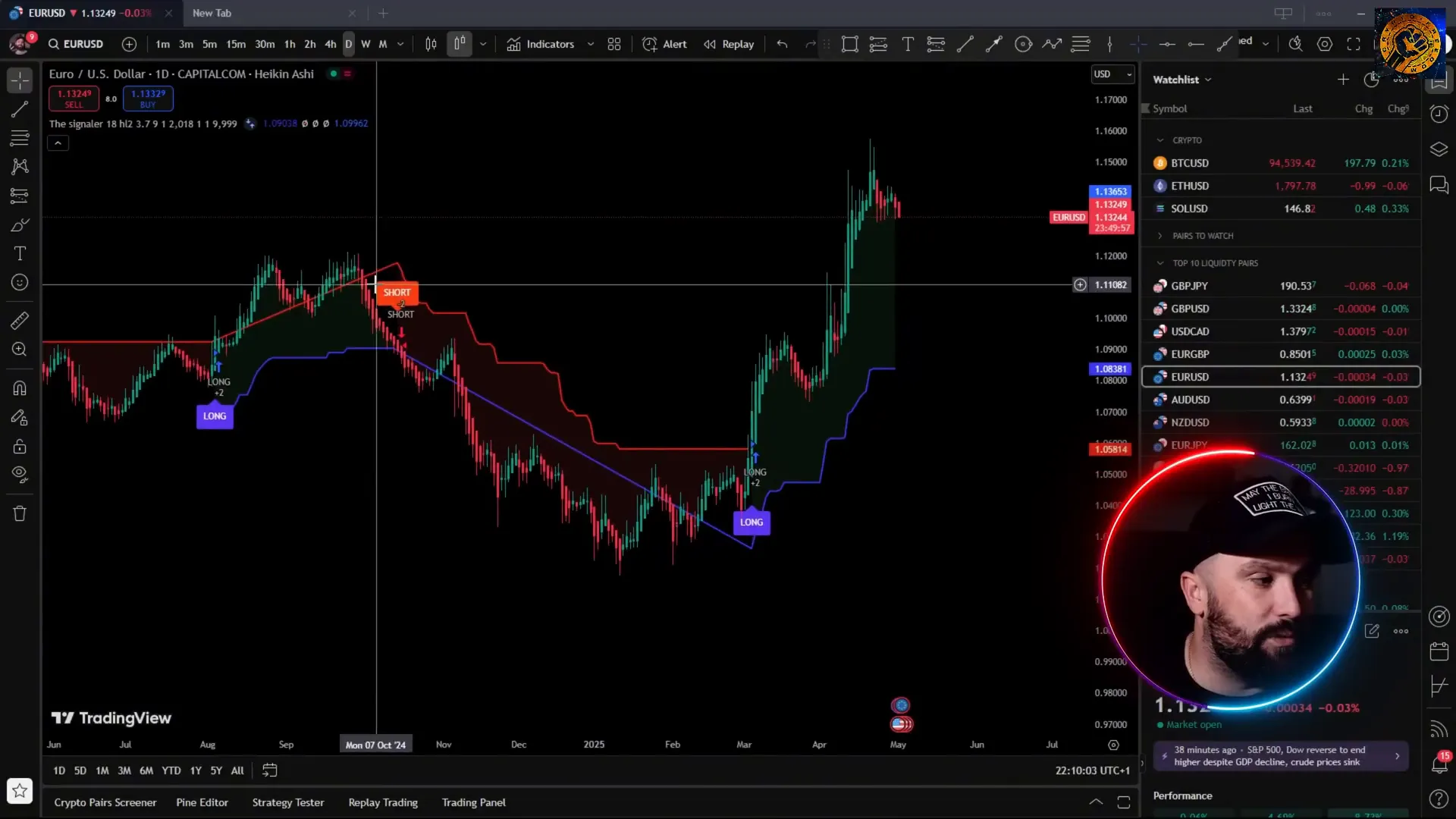Image resolution: width=1456 pixels, height=819 pixels.
Task: Open Crypto Pairs Screener tab
Action: [105, 802]
